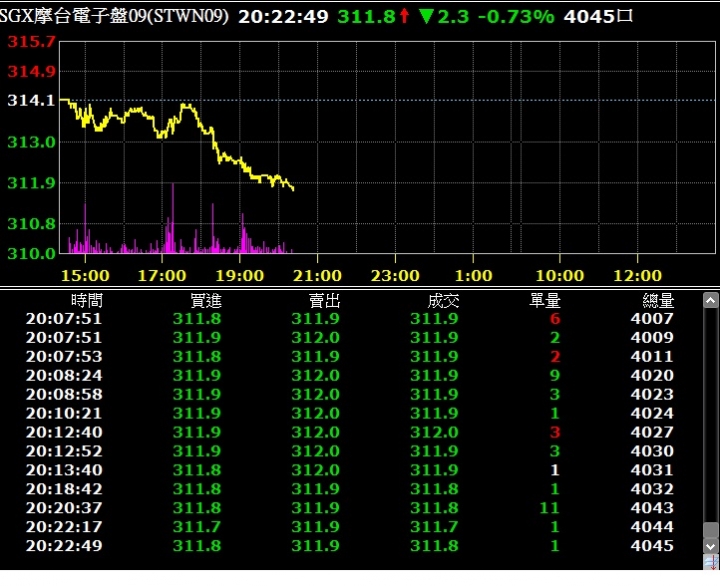This screenshot has height=586, width=720.
Task: Click the total volume 4045口 in header
Action: pos(598,17)
